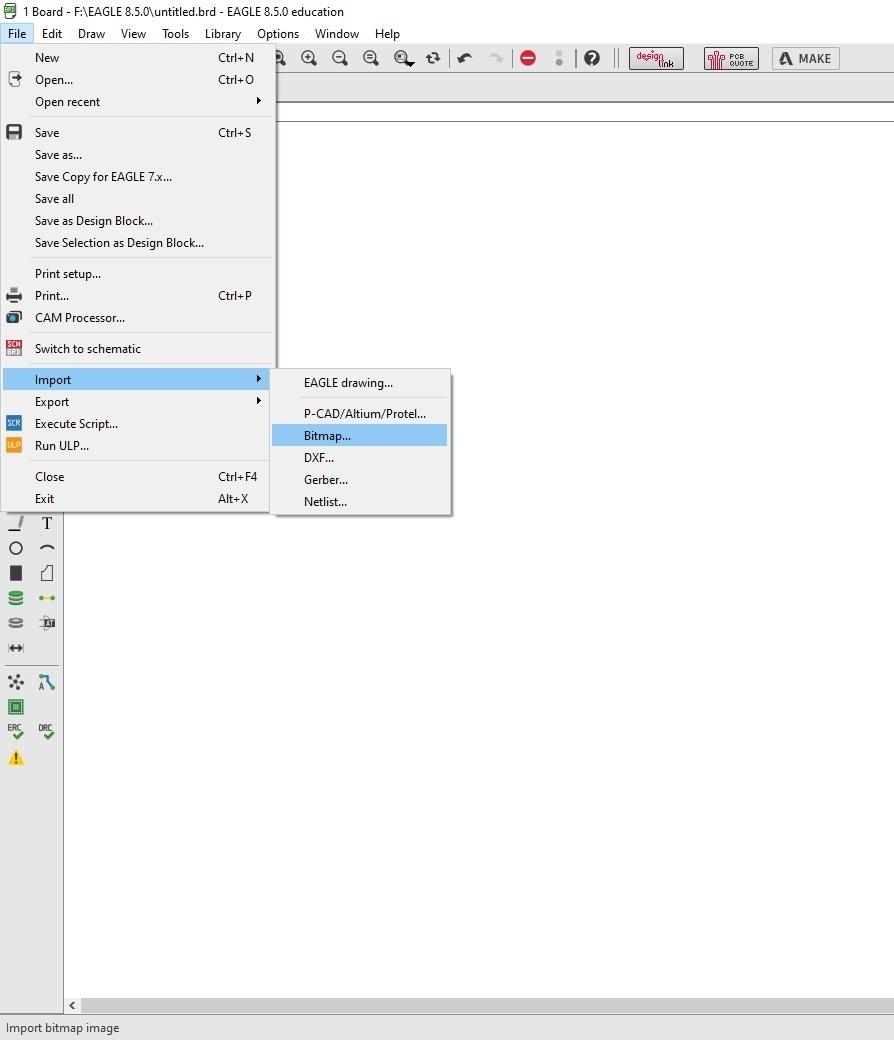Run the DRC check

point(46,732)
